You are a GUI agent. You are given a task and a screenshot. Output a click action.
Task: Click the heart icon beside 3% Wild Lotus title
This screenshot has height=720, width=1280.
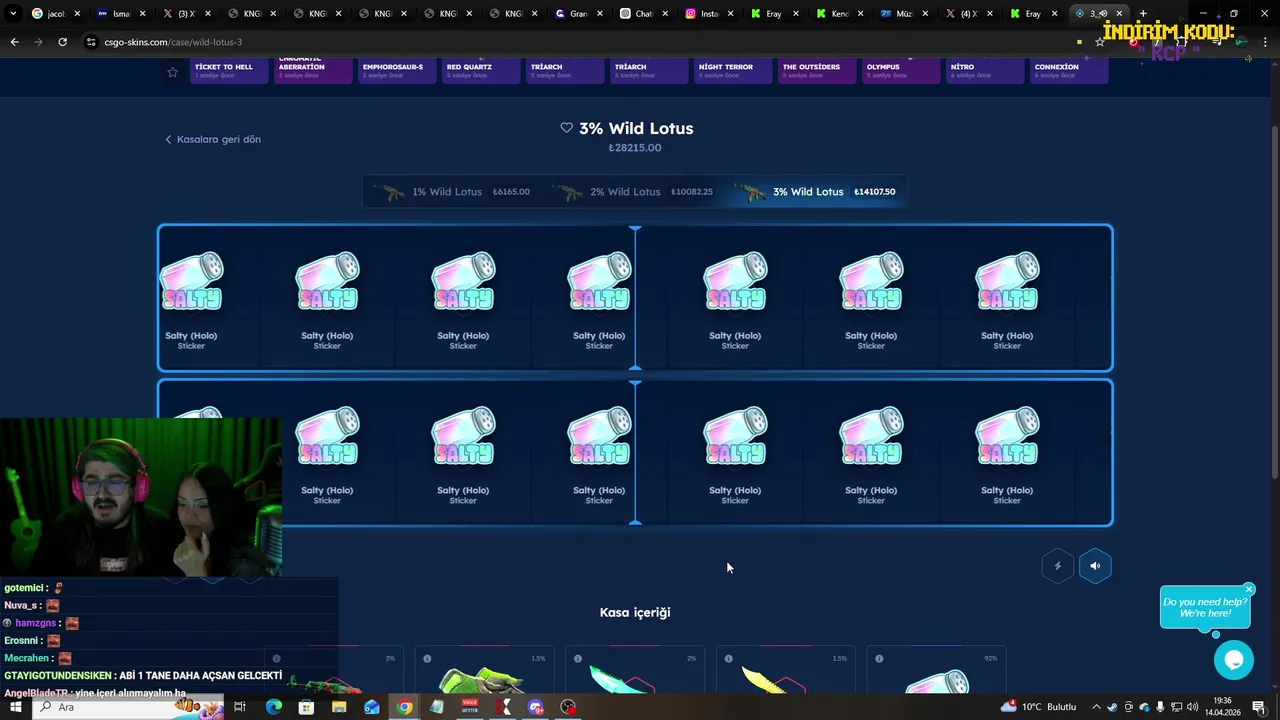click(566, 128)
